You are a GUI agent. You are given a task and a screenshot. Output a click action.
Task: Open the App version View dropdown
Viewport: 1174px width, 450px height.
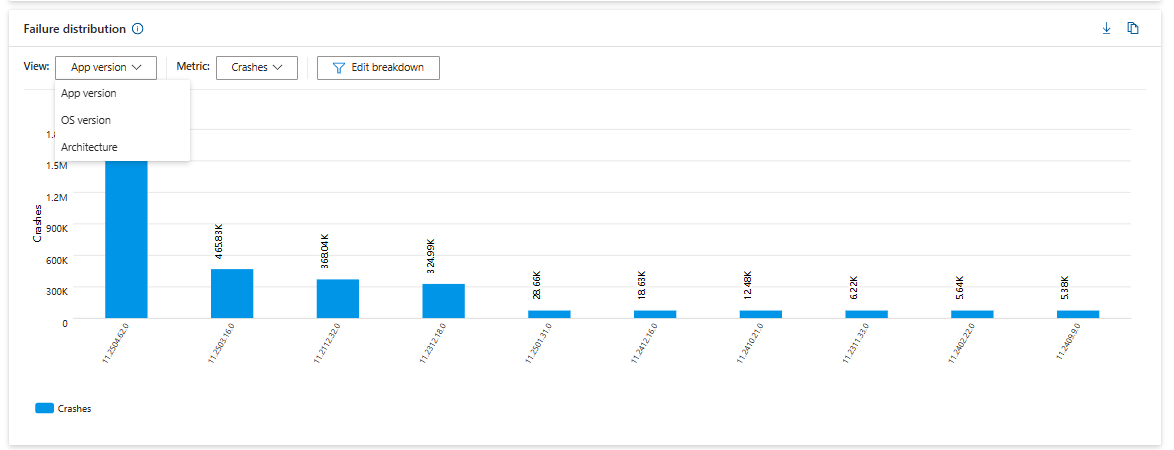pos(106,67)
